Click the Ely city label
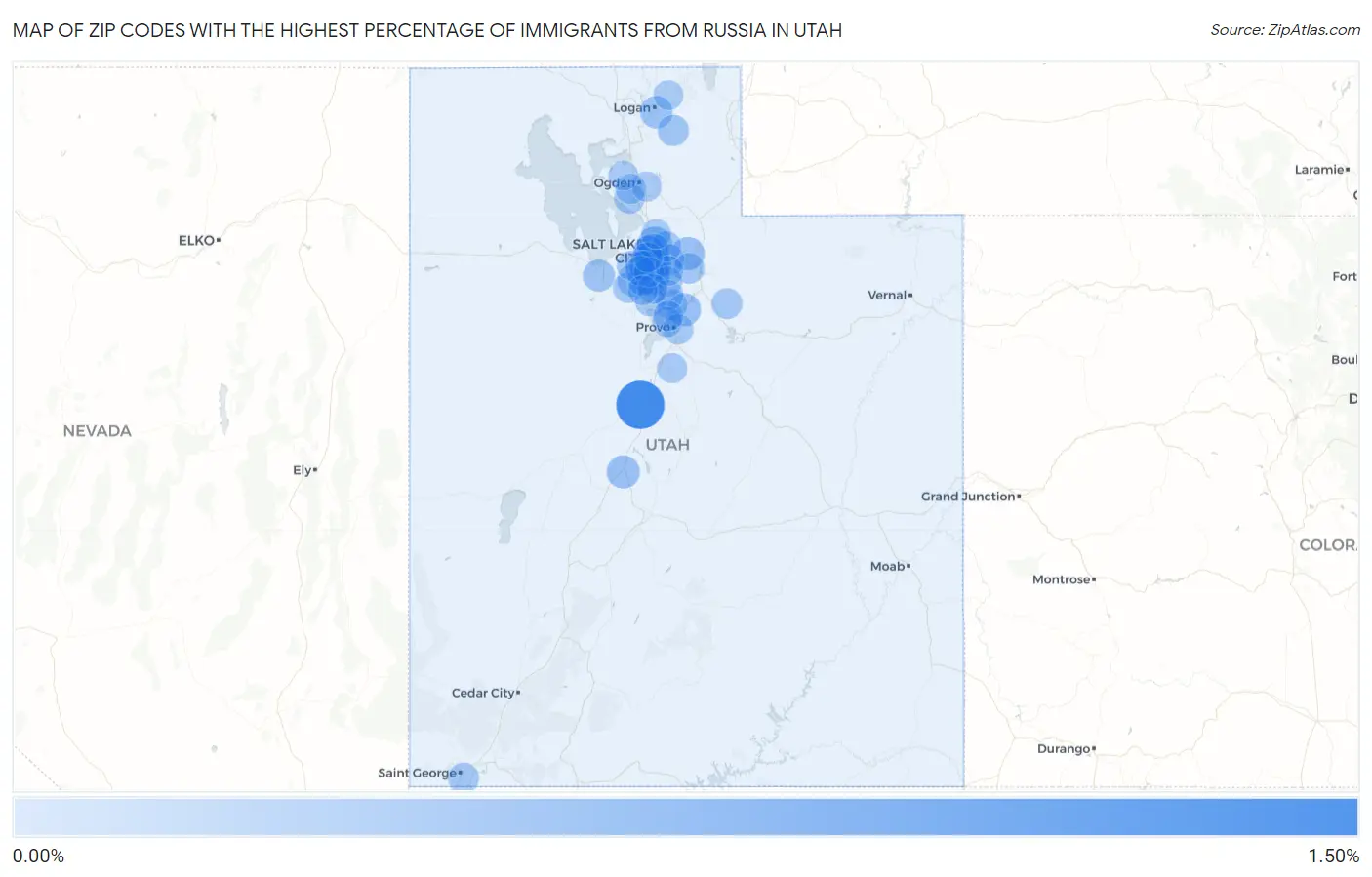Screen dimensions: 1372x877 pos(304,470)
